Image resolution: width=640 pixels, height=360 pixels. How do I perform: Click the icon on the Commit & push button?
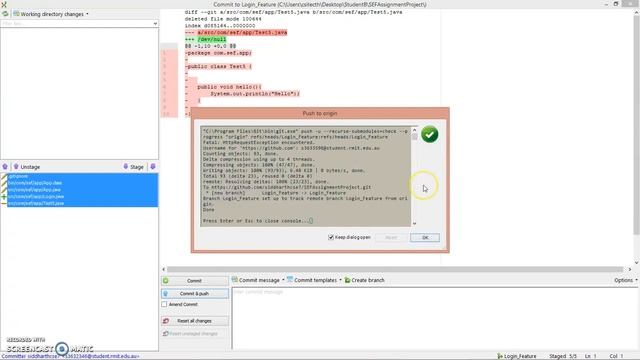point(166,293)
